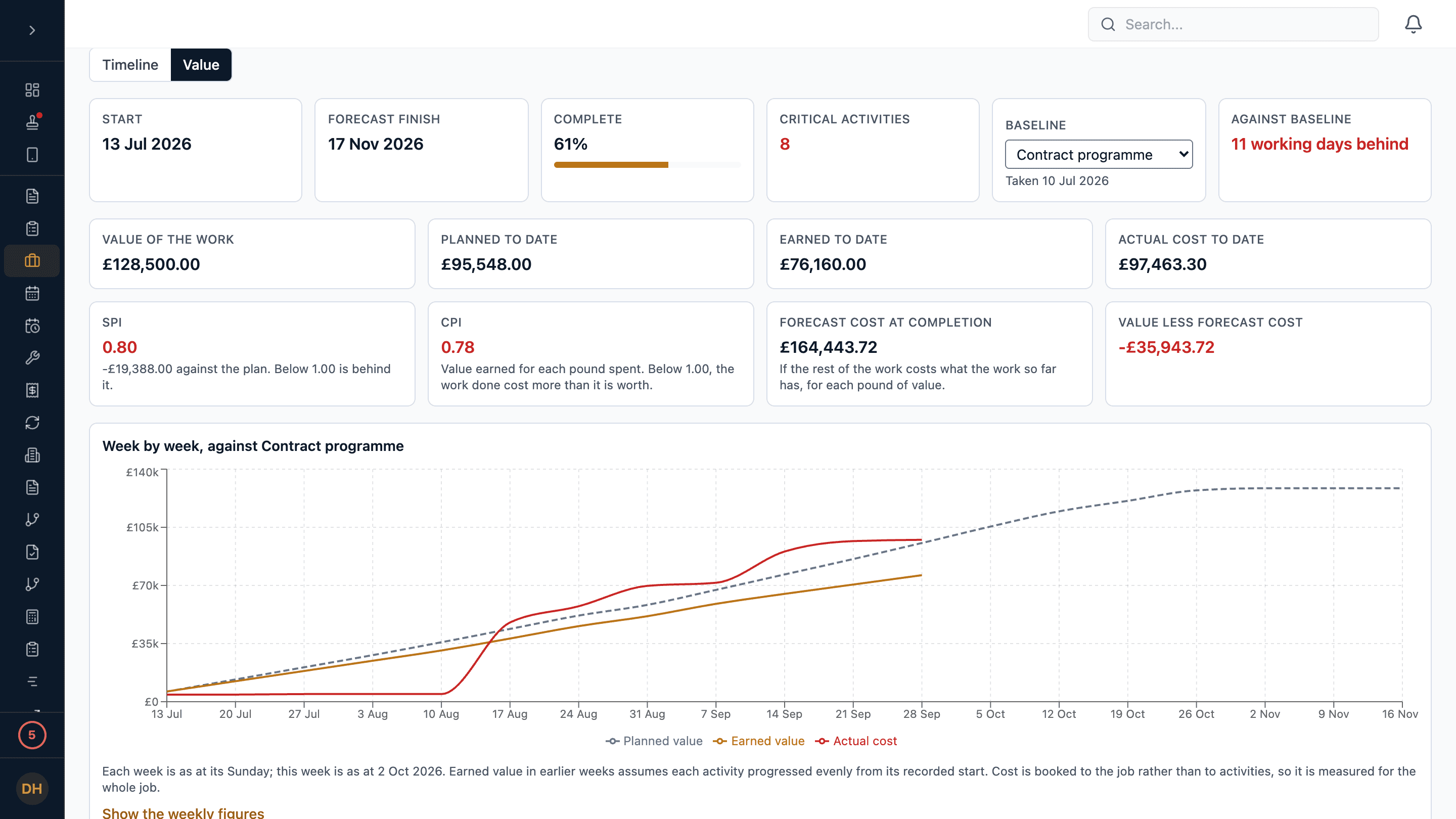Open the dollar receipt icon in sidebar
Screen dimensions: 1456x819
coord(32,390)
